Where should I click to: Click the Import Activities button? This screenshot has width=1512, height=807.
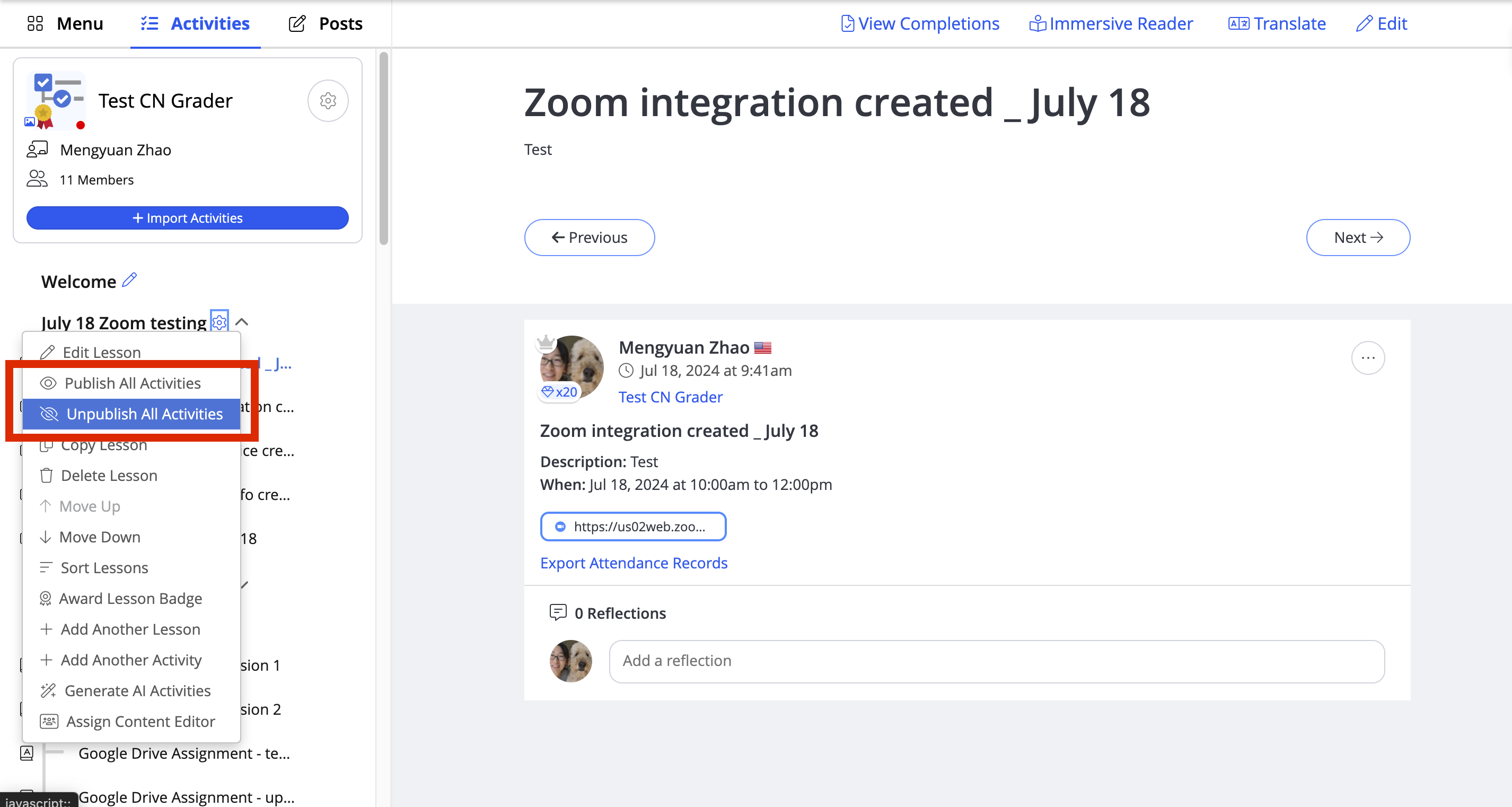point(187,218)
